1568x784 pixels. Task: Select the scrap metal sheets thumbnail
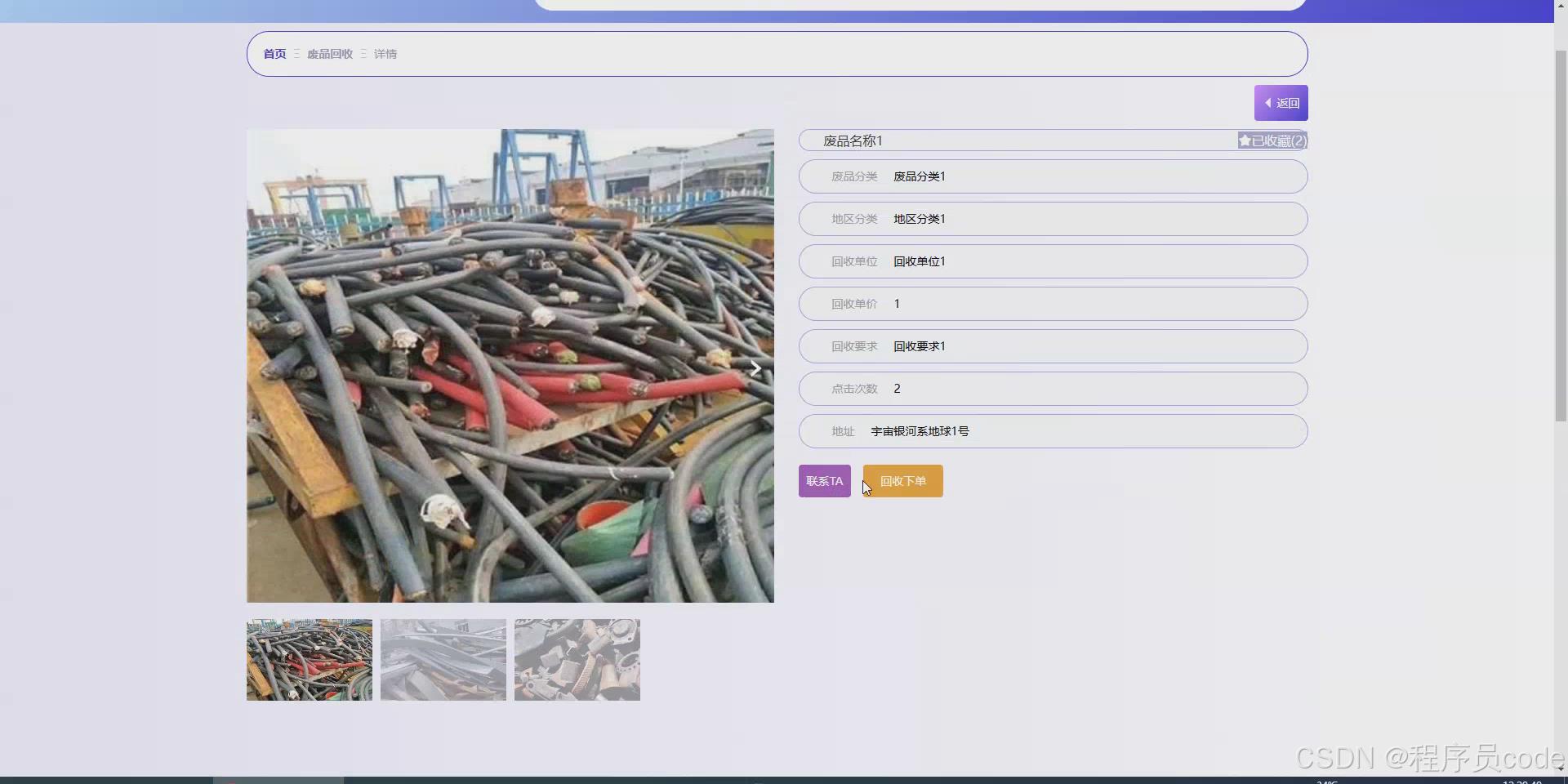443,660
